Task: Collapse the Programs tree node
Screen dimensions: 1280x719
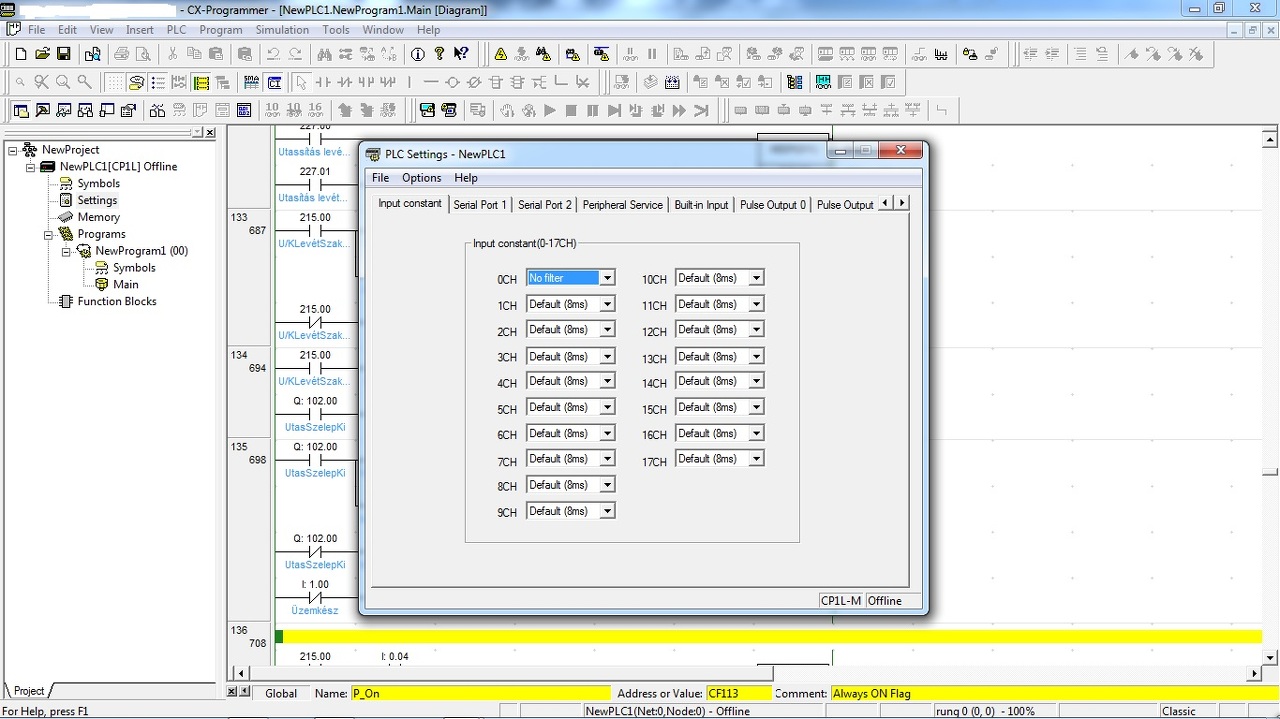Action: [49, 235]
